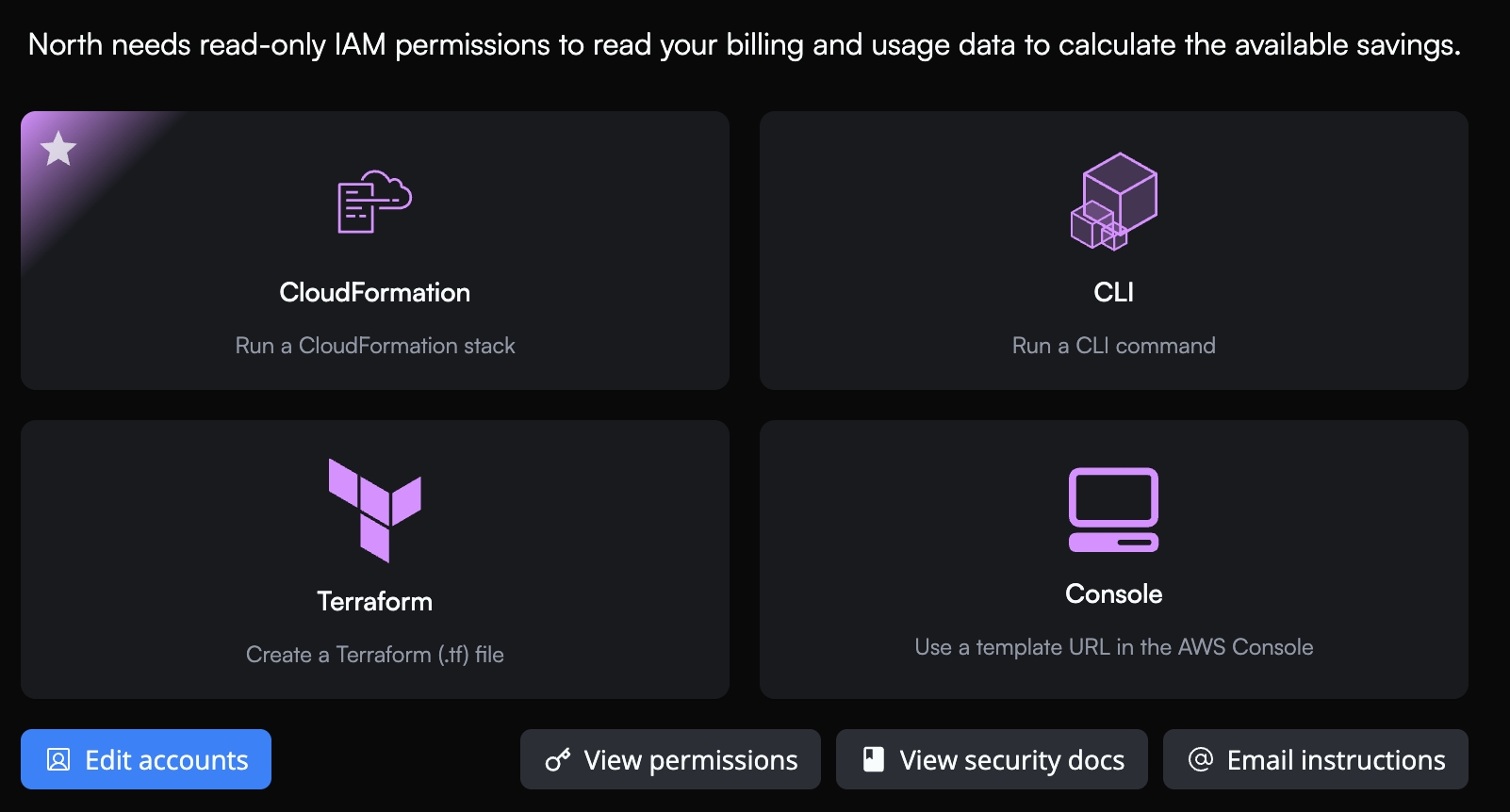The width and height of the screenshot is (1510, 812).
Task: Click the key icon beside View permissions
Action: 558,760
